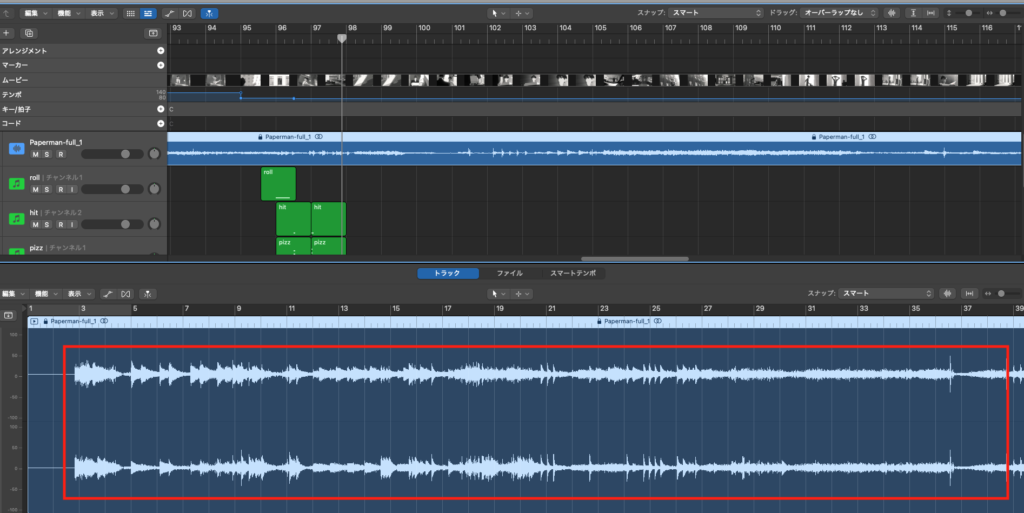Click vertical auto zoom button in main toolbar
The height and width of the screenshot is (513, 1024).
[x=914, y=13]
